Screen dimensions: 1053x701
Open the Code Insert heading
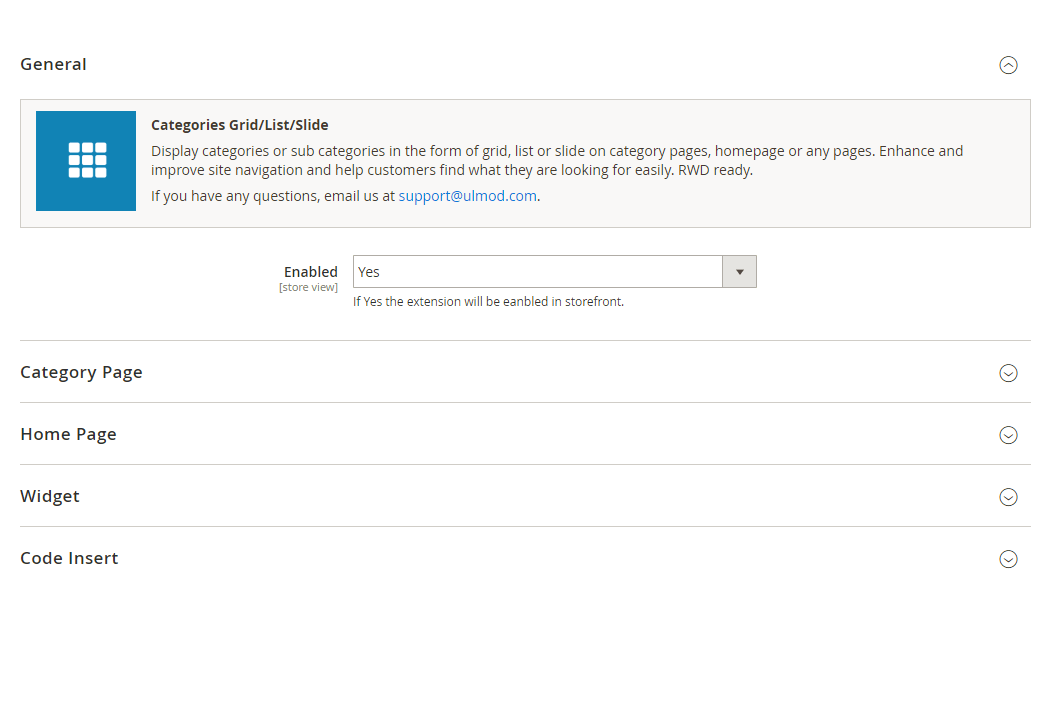point(69,558)
